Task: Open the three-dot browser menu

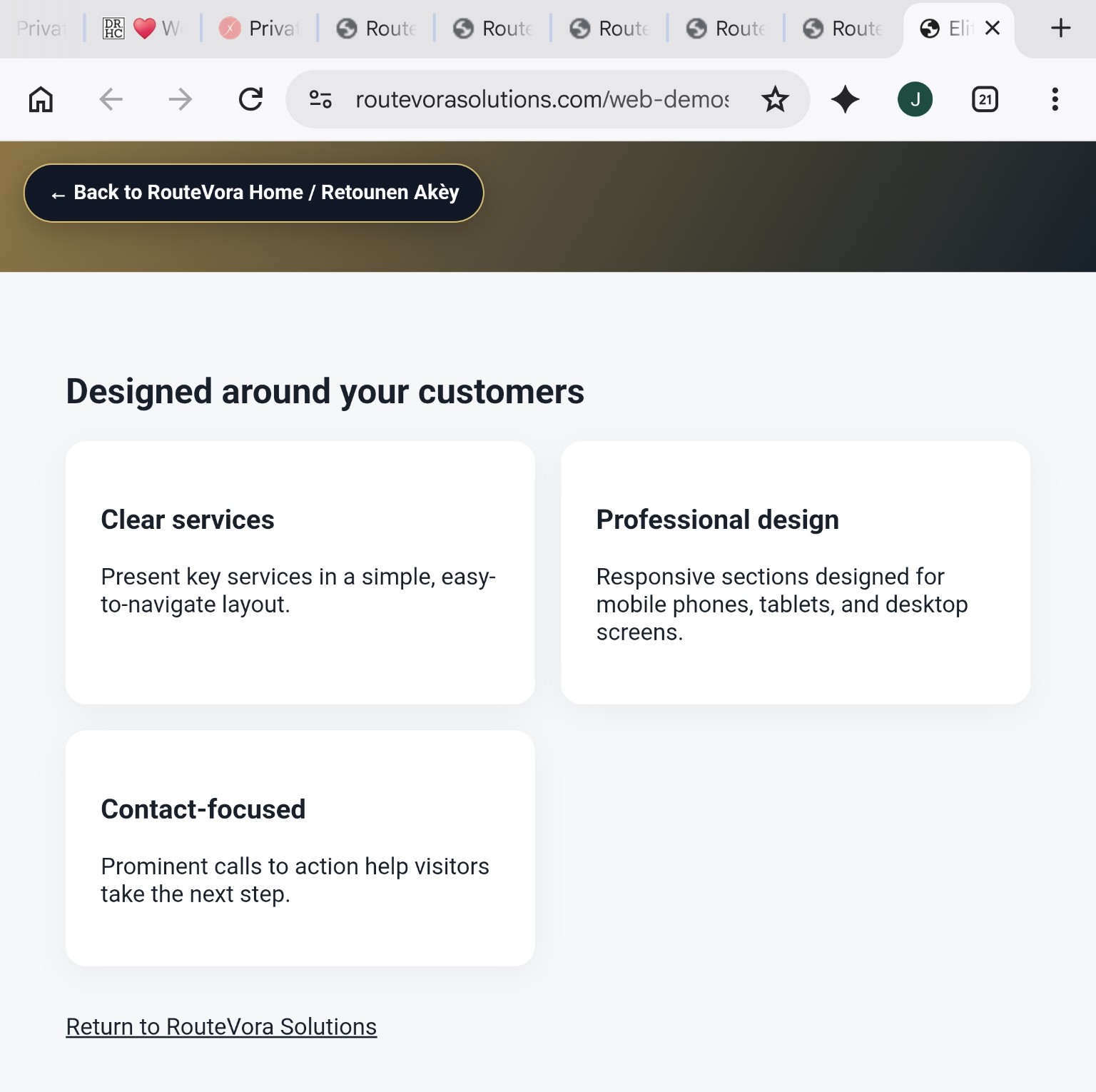Action: [1055, 99]
